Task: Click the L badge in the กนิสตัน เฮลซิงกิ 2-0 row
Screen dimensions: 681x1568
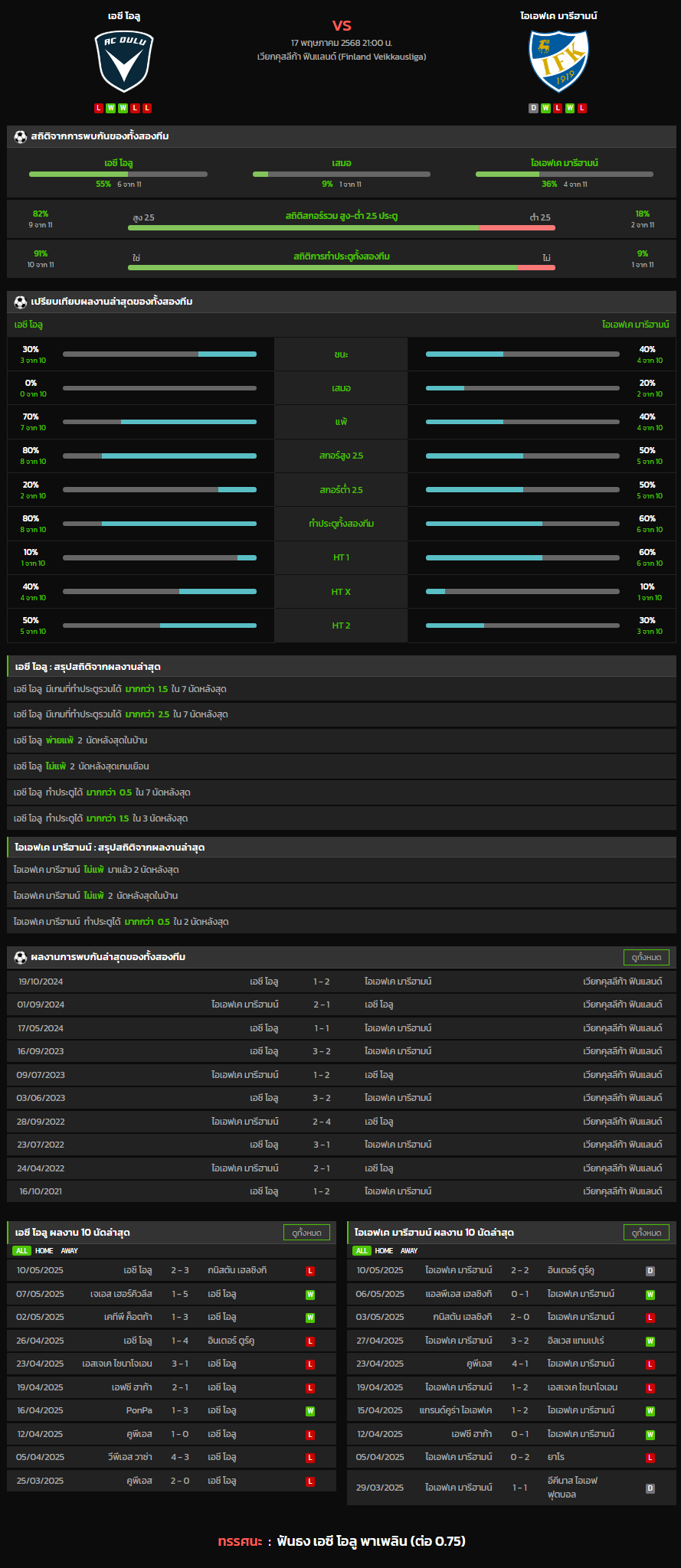Action: pyautogui.click(x=650, y=1318)
